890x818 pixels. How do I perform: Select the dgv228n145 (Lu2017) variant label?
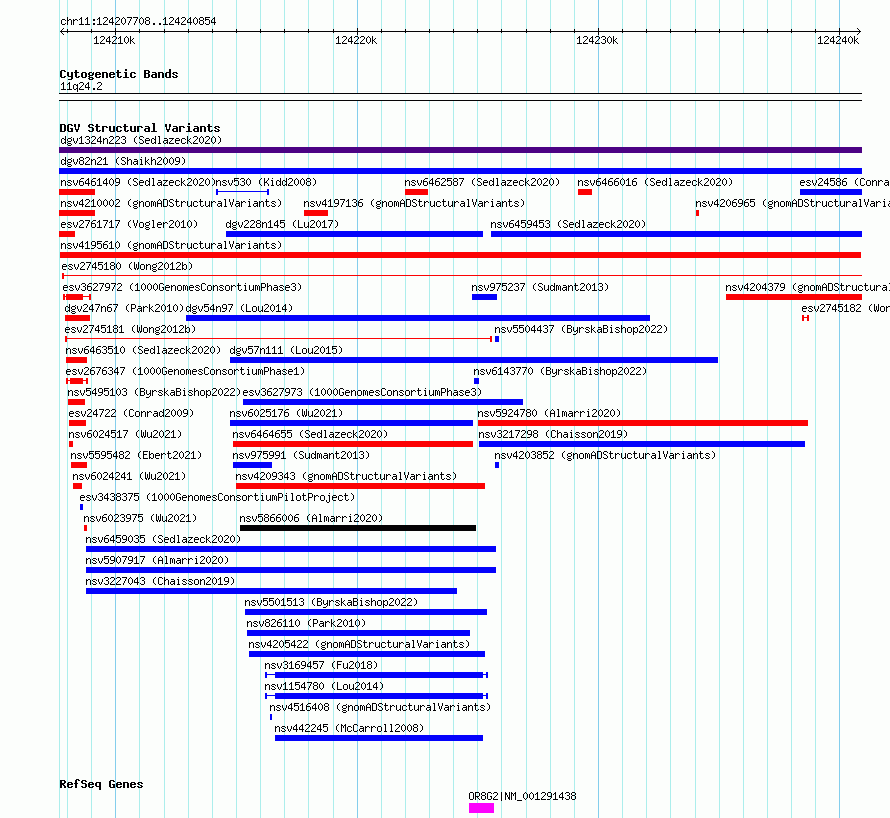click(282, 224)
